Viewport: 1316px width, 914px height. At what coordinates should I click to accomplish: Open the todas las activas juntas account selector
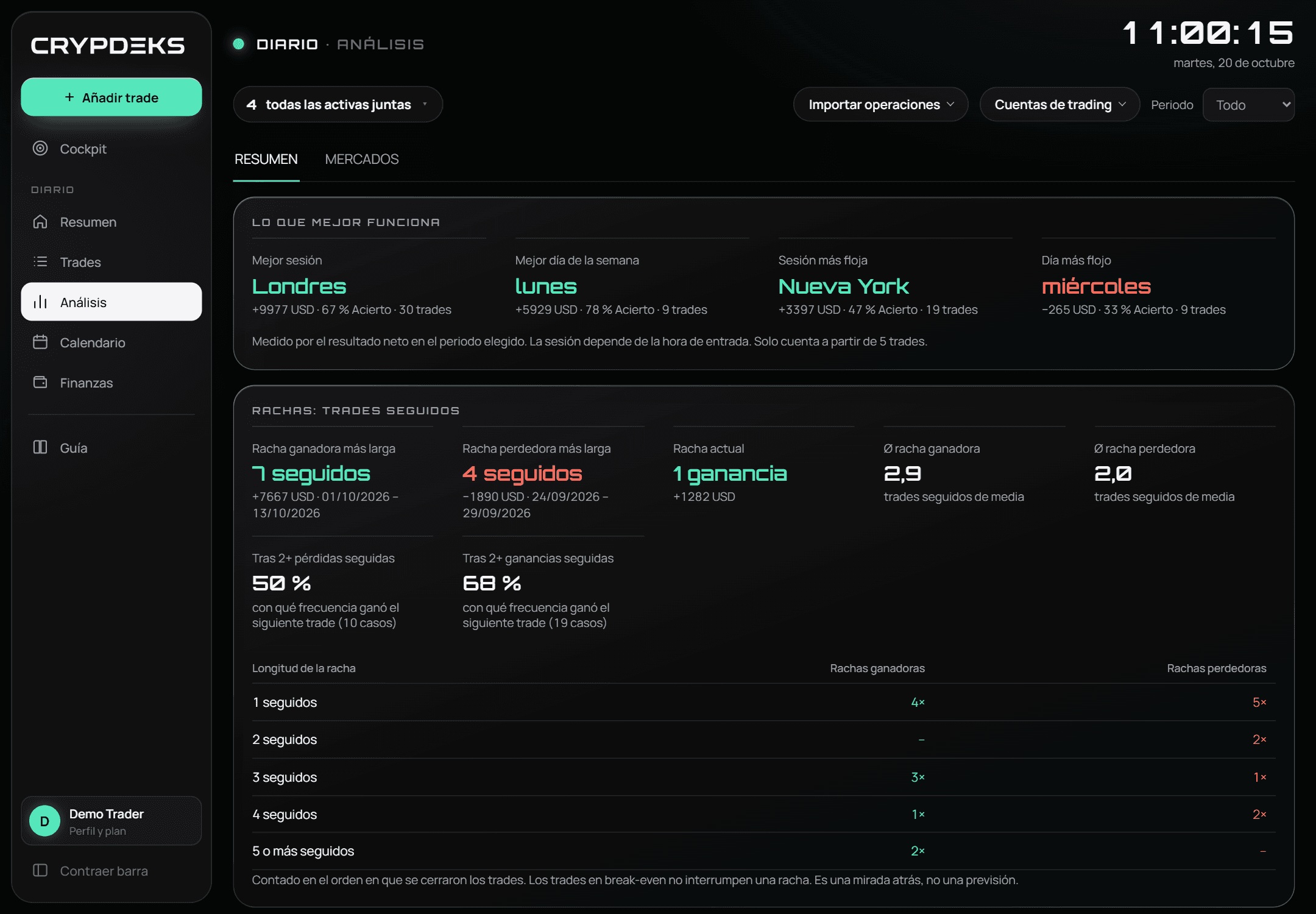coord(338,104)
